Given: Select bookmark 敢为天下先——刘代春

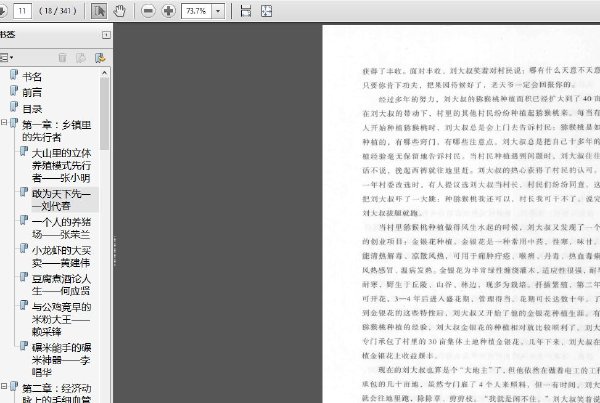Looking at the screenshot, I should click(62, 200).
